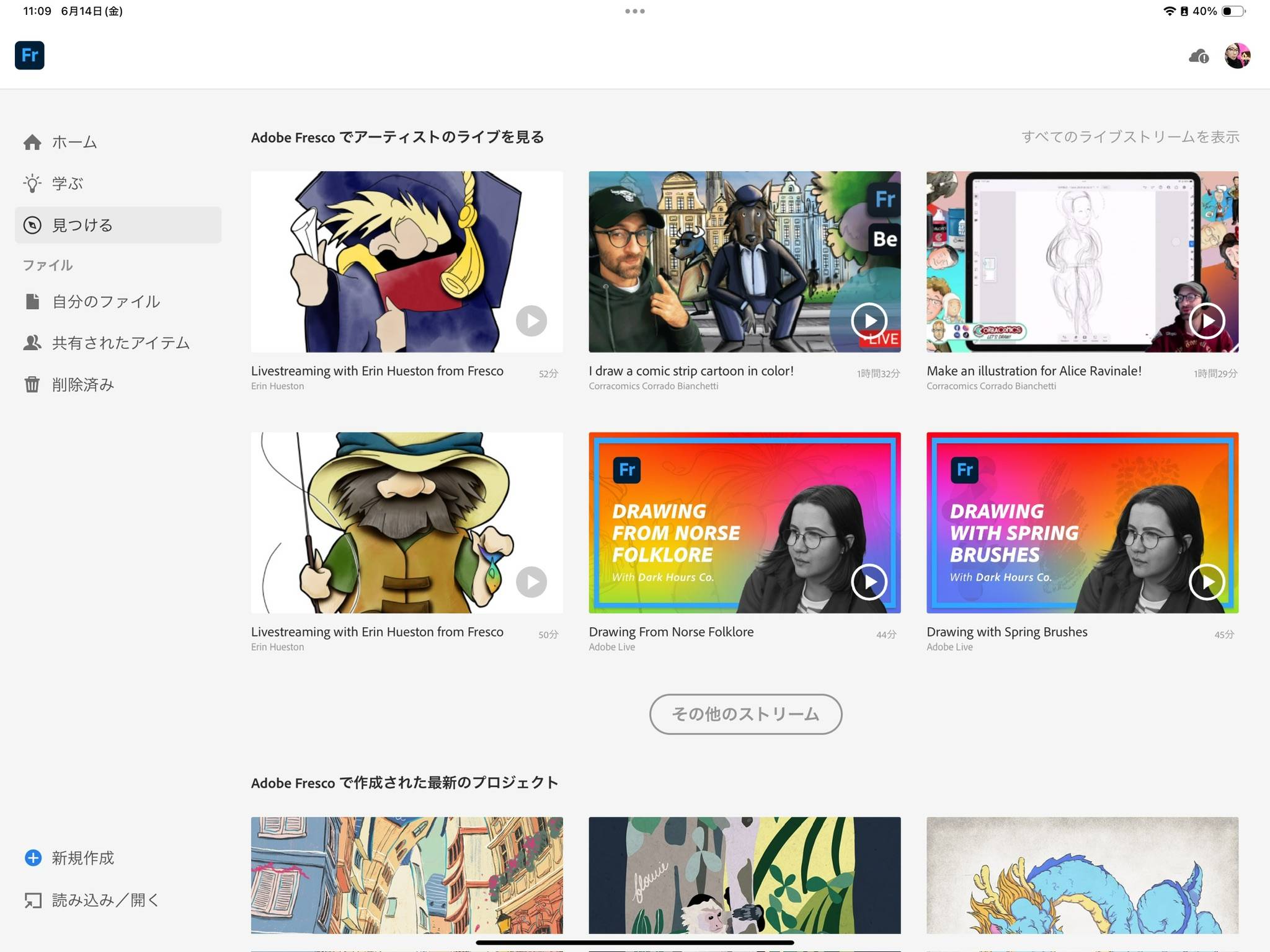Viewport: 1270px width, 952px height.
Task: Click the 44分 duration label
Action: point(887,635)
